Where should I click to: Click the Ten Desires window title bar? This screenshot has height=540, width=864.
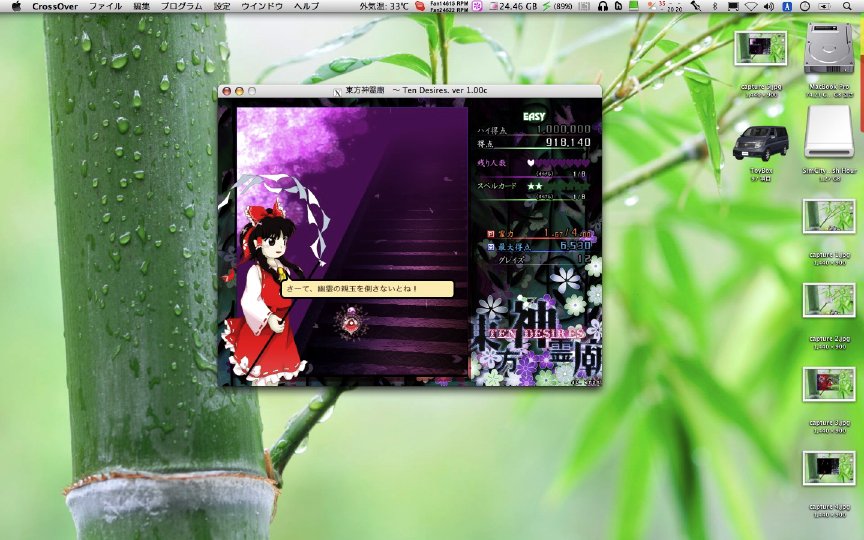(409, 91)
